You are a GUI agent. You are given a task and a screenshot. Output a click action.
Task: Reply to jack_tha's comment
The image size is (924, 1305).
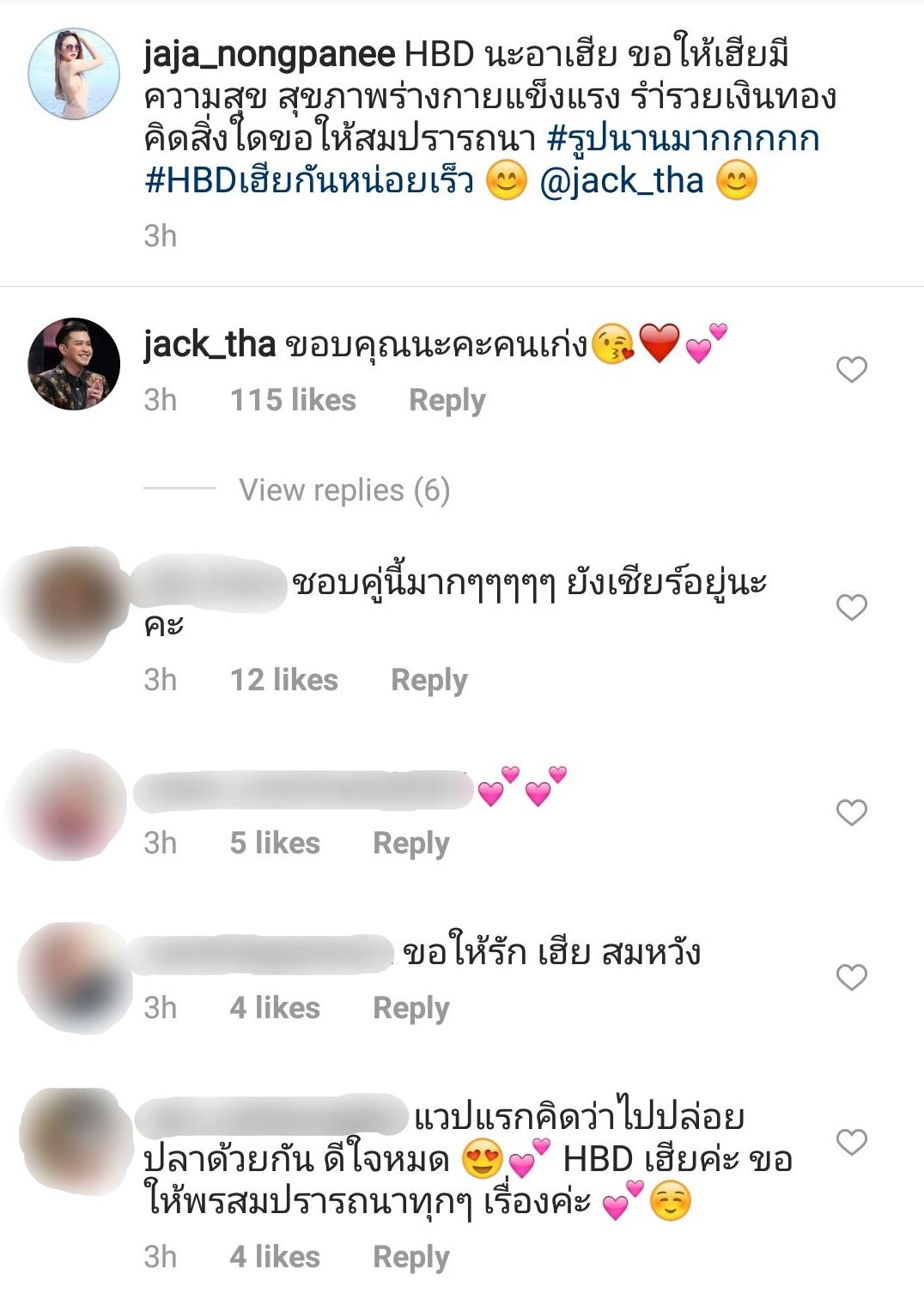coord(447,401)
